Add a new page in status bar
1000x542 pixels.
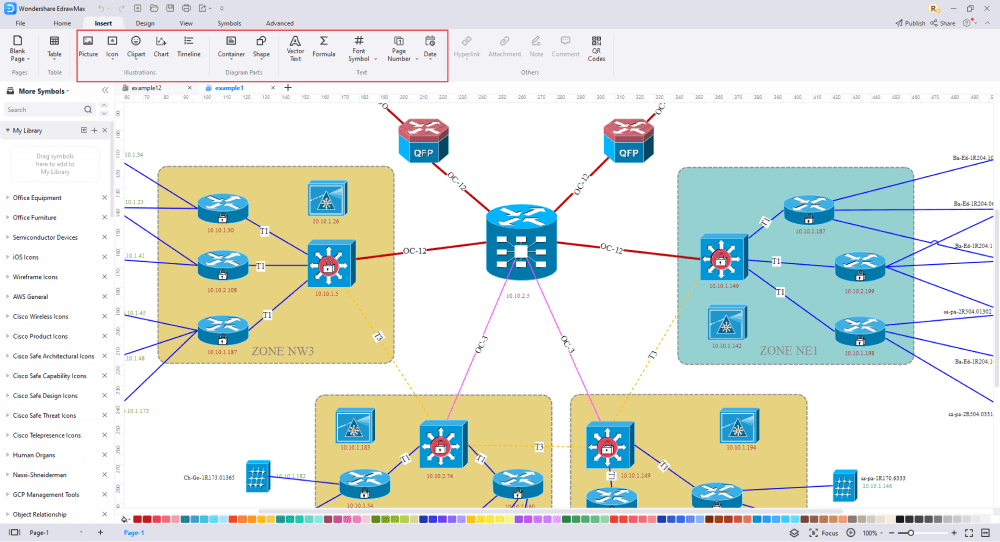[100, 532]
